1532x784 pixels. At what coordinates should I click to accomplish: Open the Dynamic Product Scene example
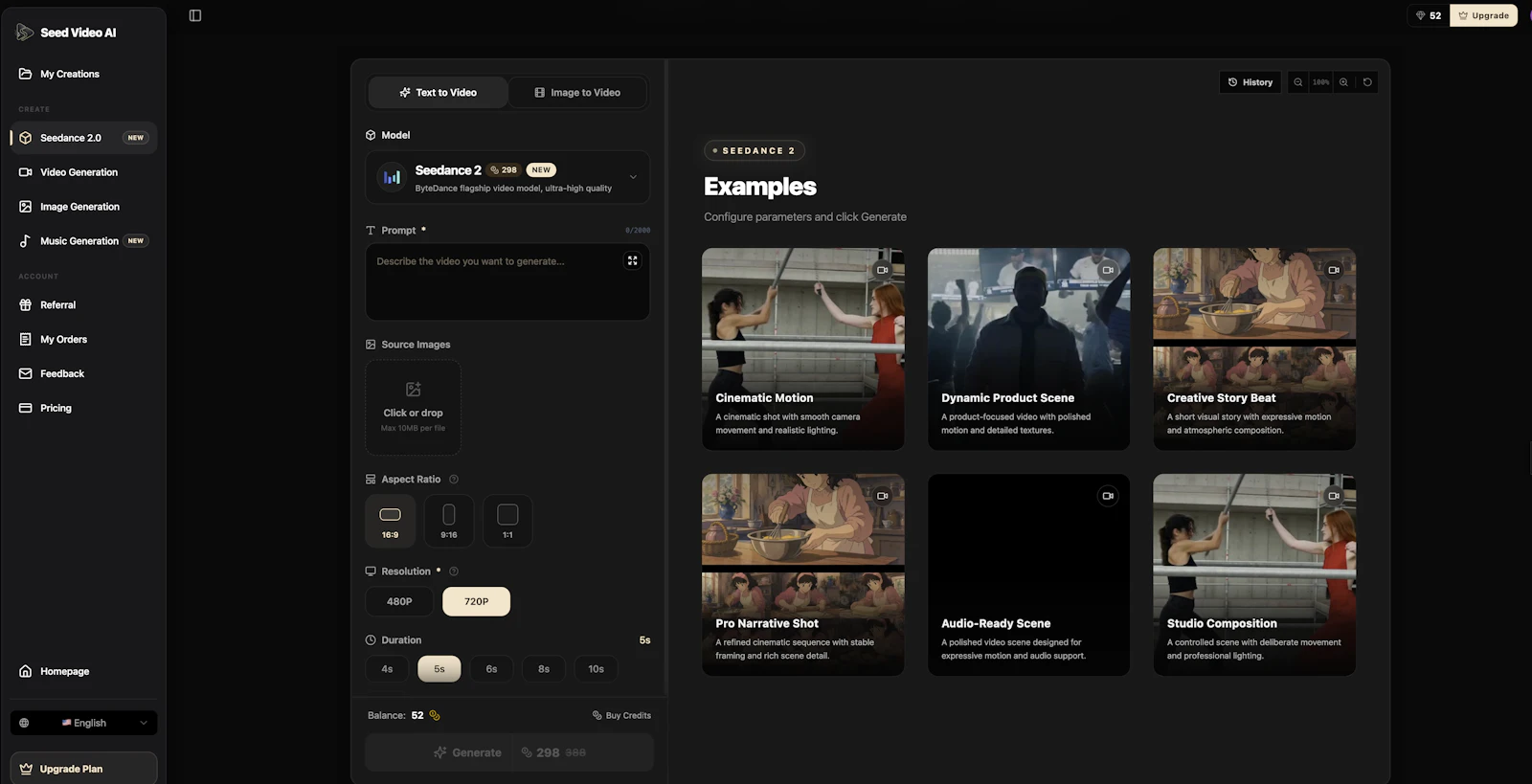click(x=1028, y=349)
